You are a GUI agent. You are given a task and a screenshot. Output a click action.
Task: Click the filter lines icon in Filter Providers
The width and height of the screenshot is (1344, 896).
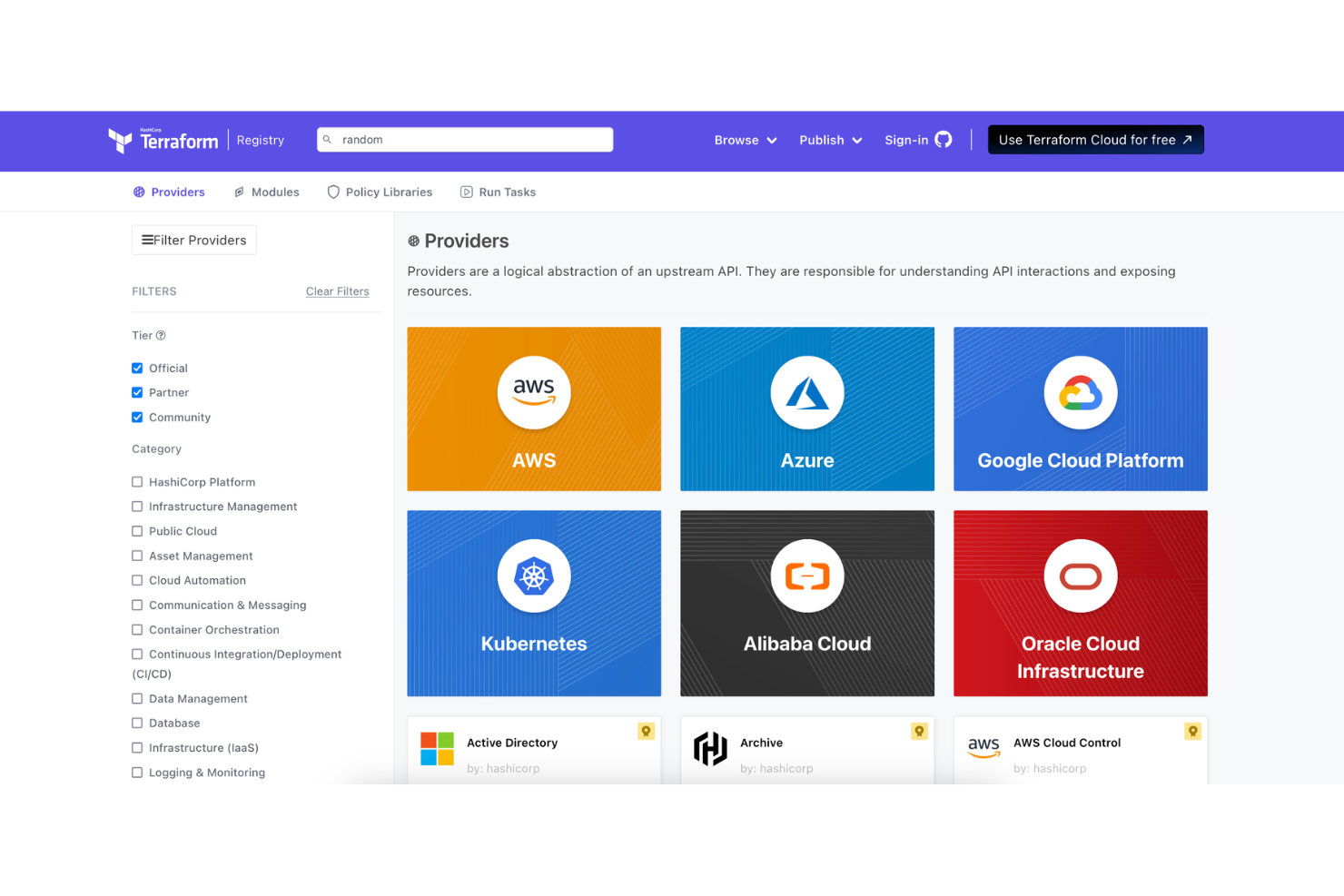[147, 241]
